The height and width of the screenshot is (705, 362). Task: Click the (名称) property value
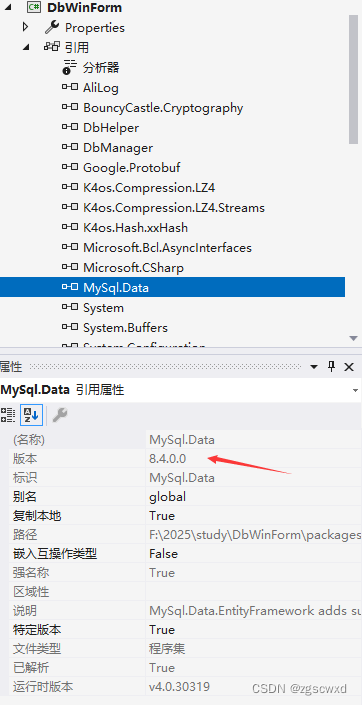[182, 440]
